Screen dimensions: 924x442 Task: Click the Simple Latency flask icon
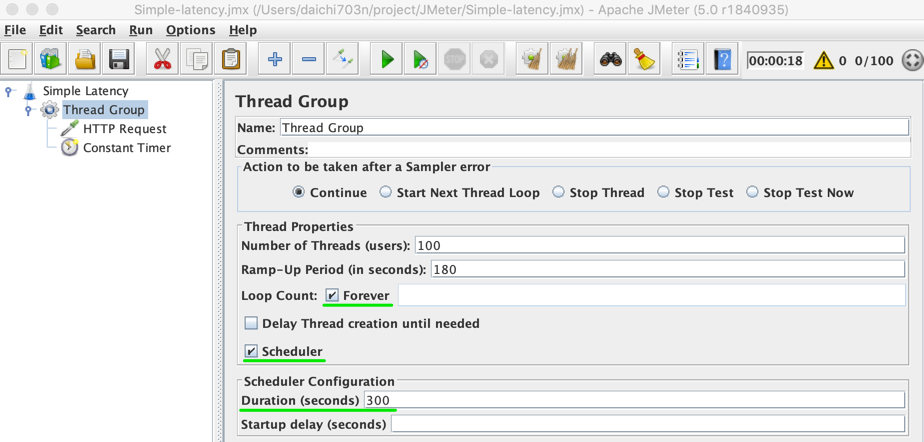click(x=29, y=91)
